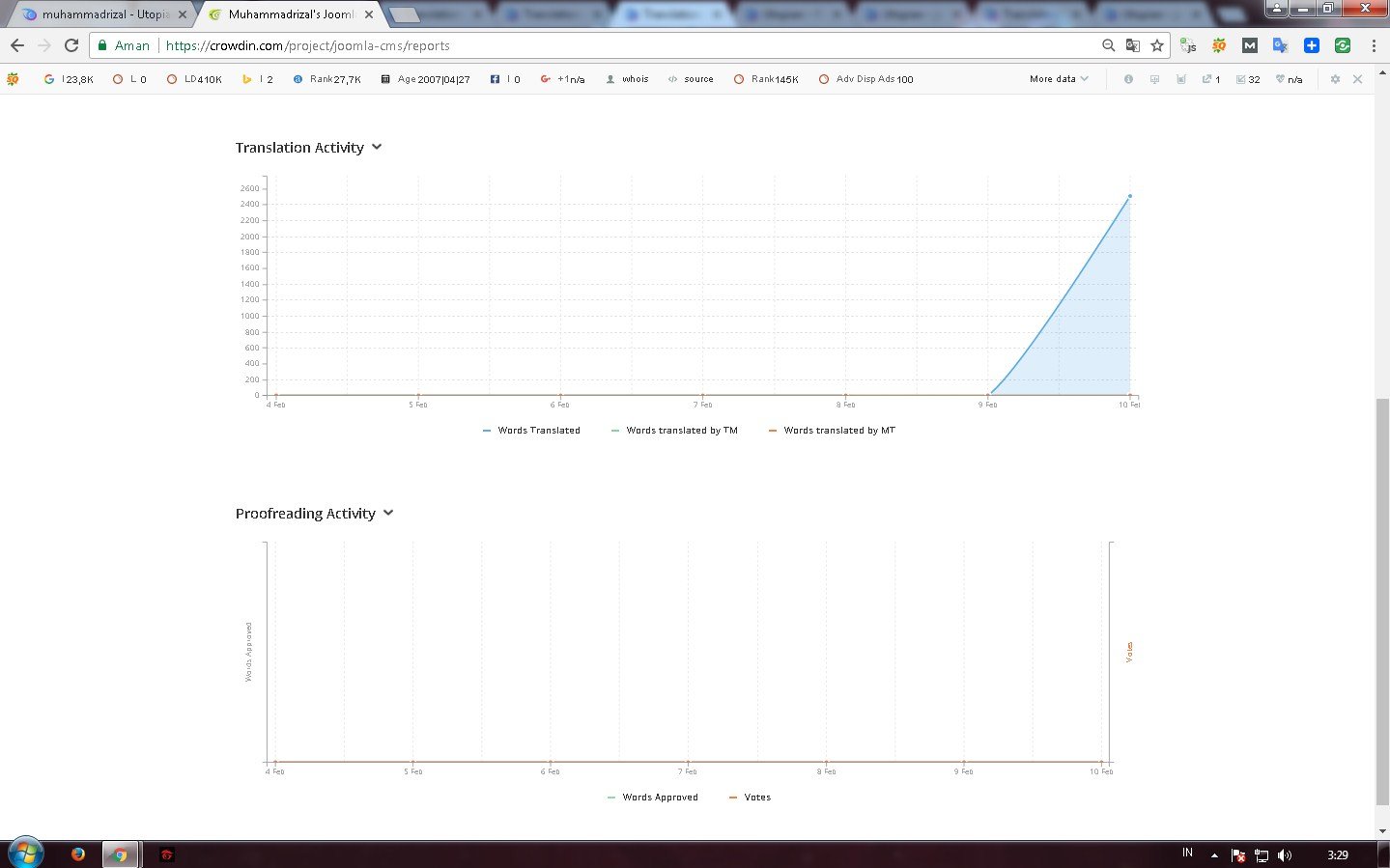Open the zoom magnifier icon in address bar
This screenshot has width=1390, height=868.
[1108, 45]
